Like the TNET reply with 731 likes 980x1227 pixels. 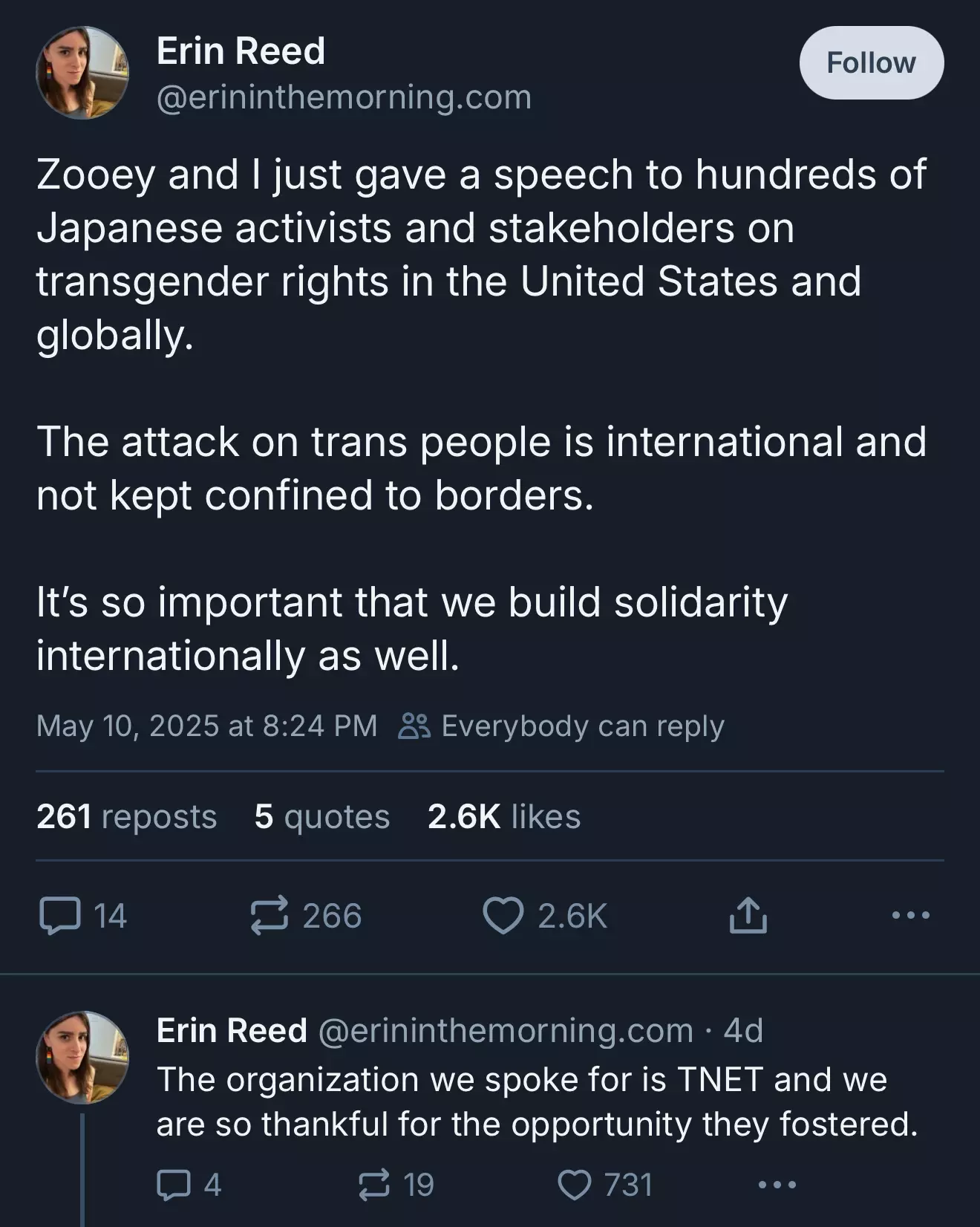tap(575, 1185)
